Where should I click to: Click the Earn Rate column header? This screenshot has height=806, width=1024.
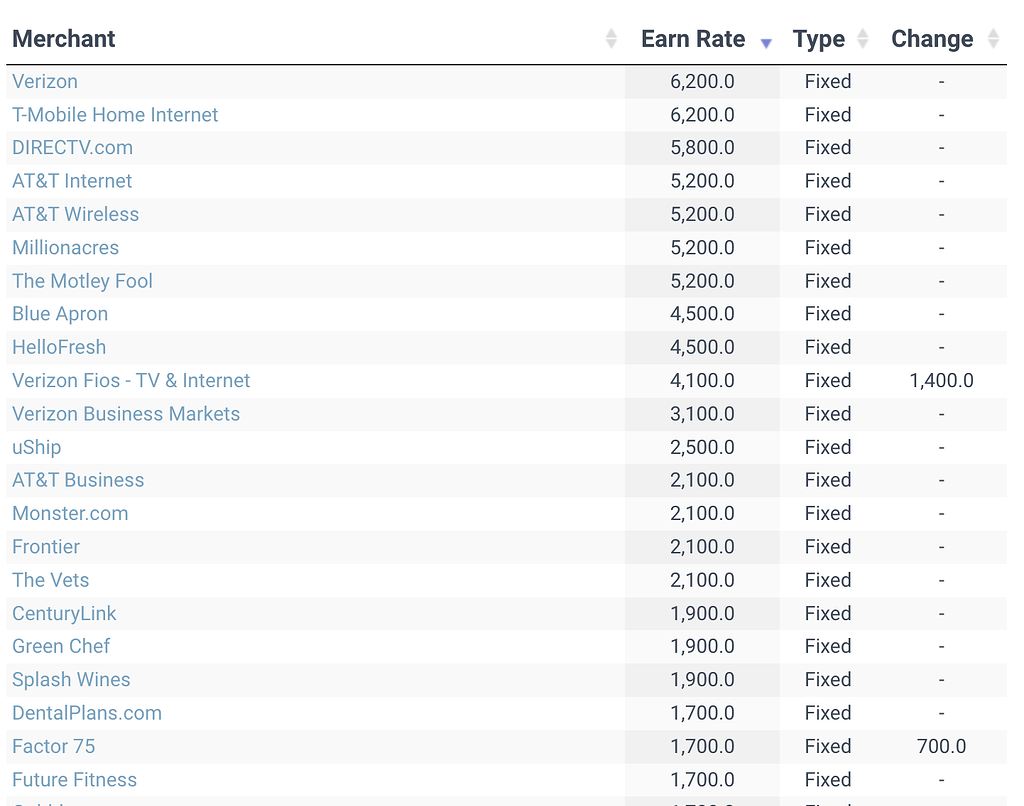[x=693, y=39]
